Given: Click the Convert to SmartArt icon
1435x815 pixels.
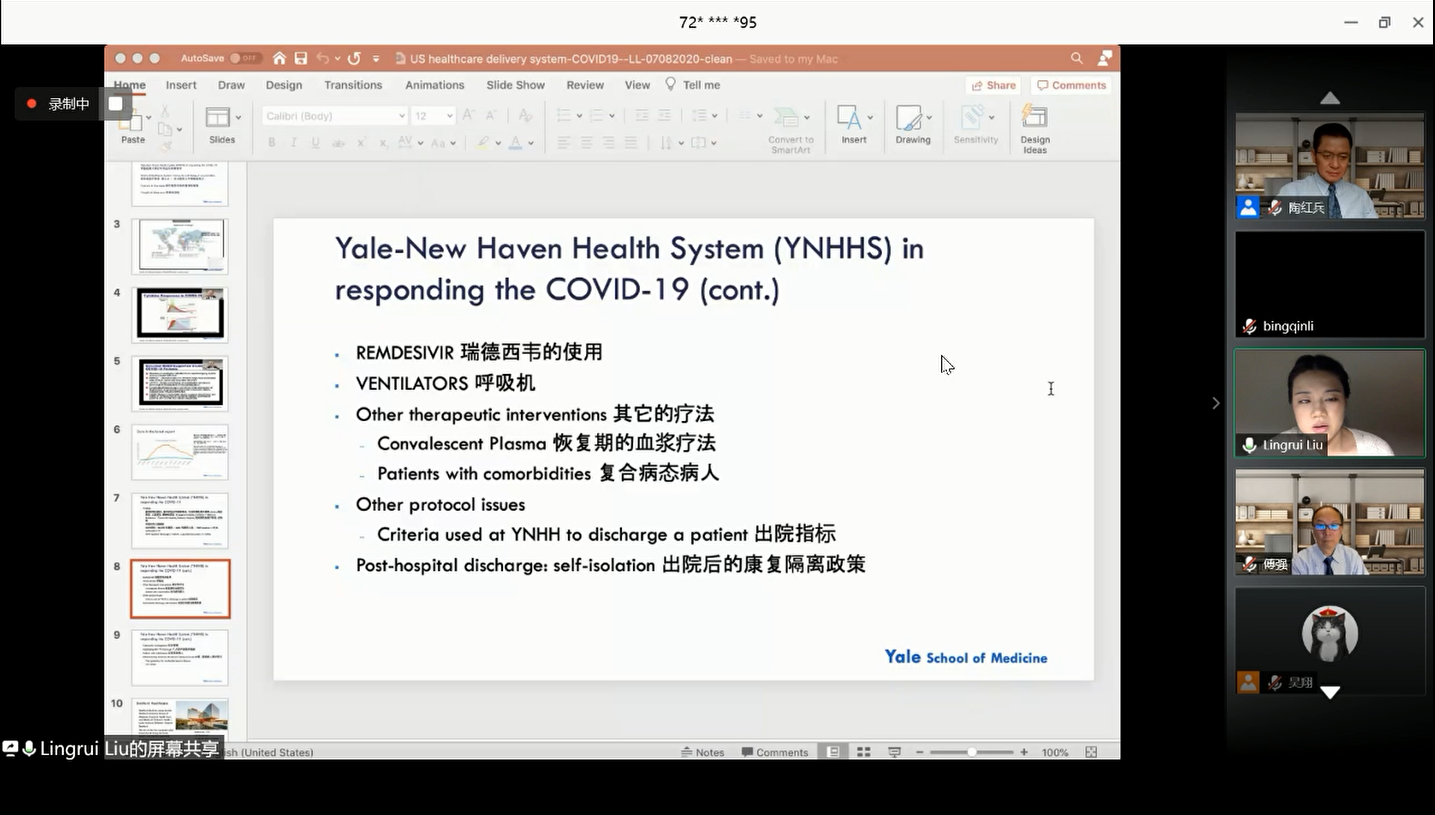Looking at the screenshot, I should coord(790,119).
